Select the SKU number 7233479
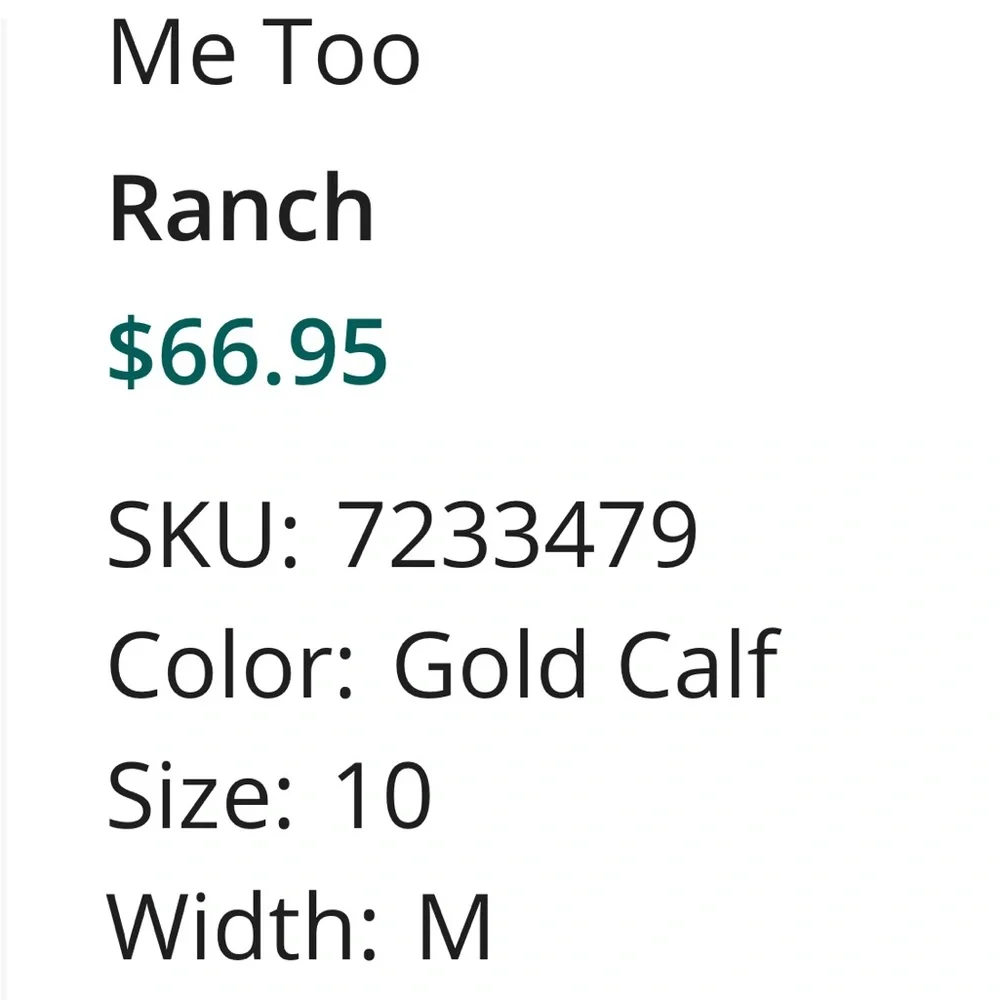 coord(517,534)
